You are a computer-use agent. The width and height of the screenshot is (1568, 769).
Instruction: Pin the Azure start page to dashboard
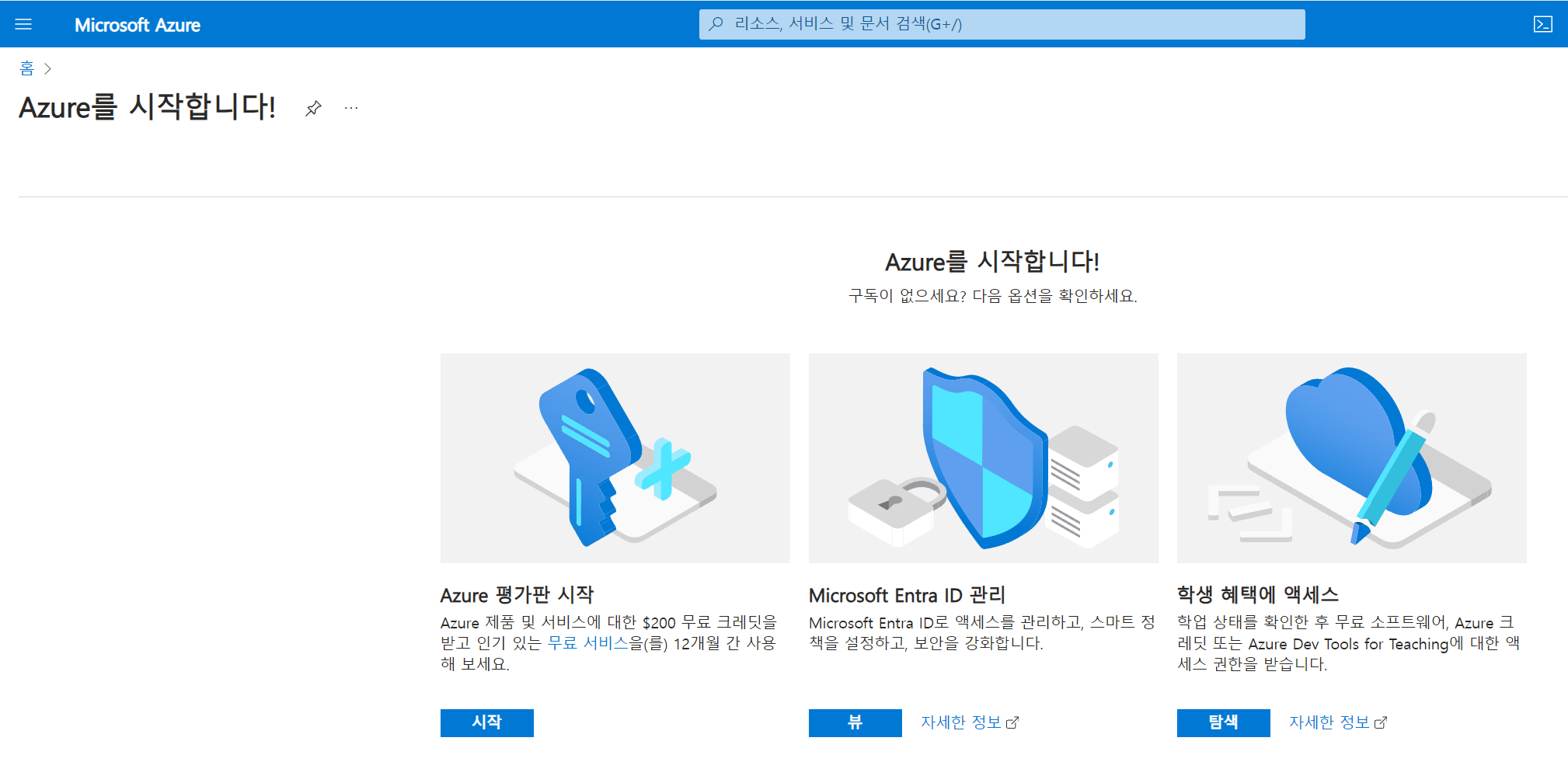pos(313,108)
